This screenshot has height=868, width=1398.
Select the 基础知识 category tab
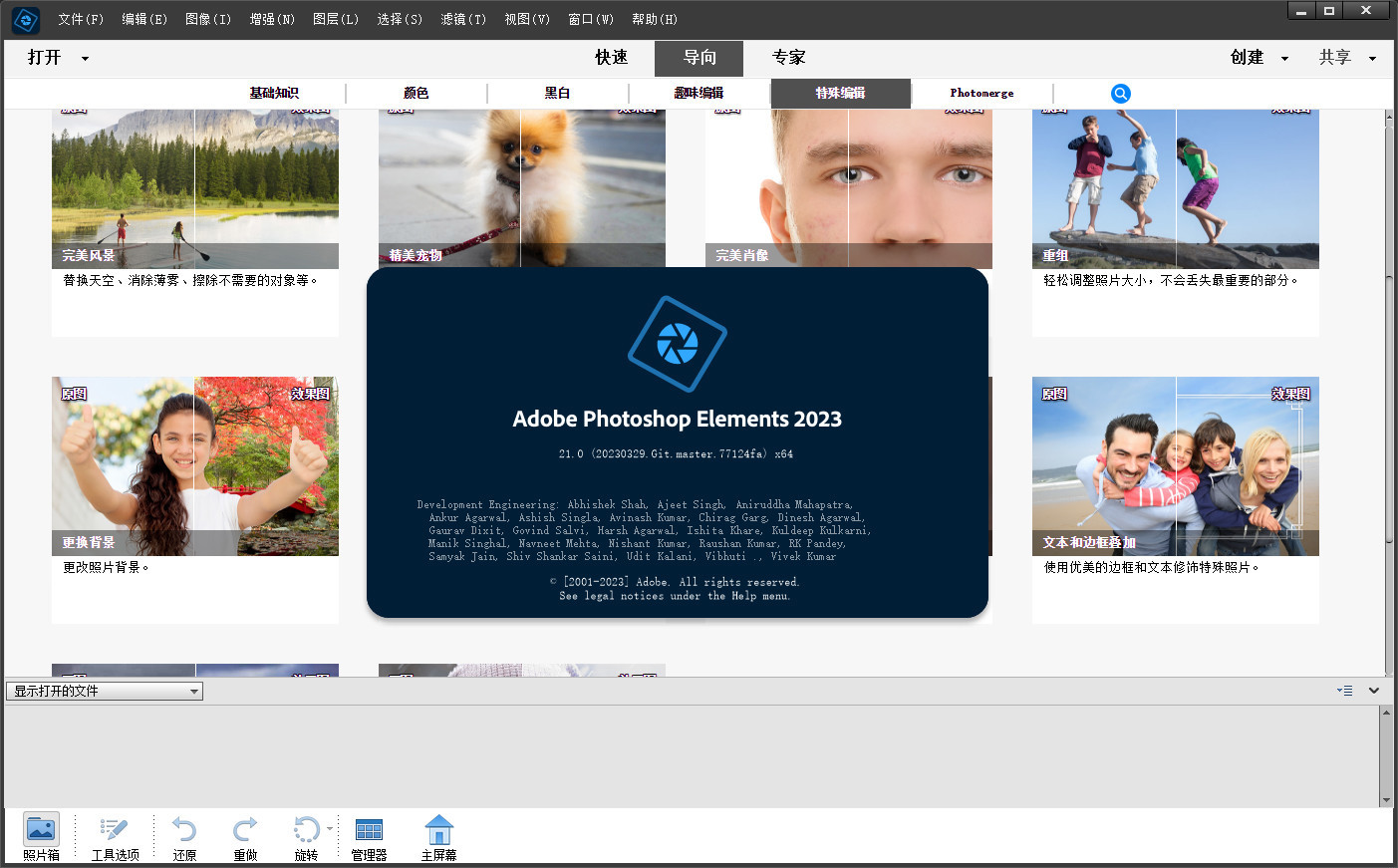tap(274, 93)
